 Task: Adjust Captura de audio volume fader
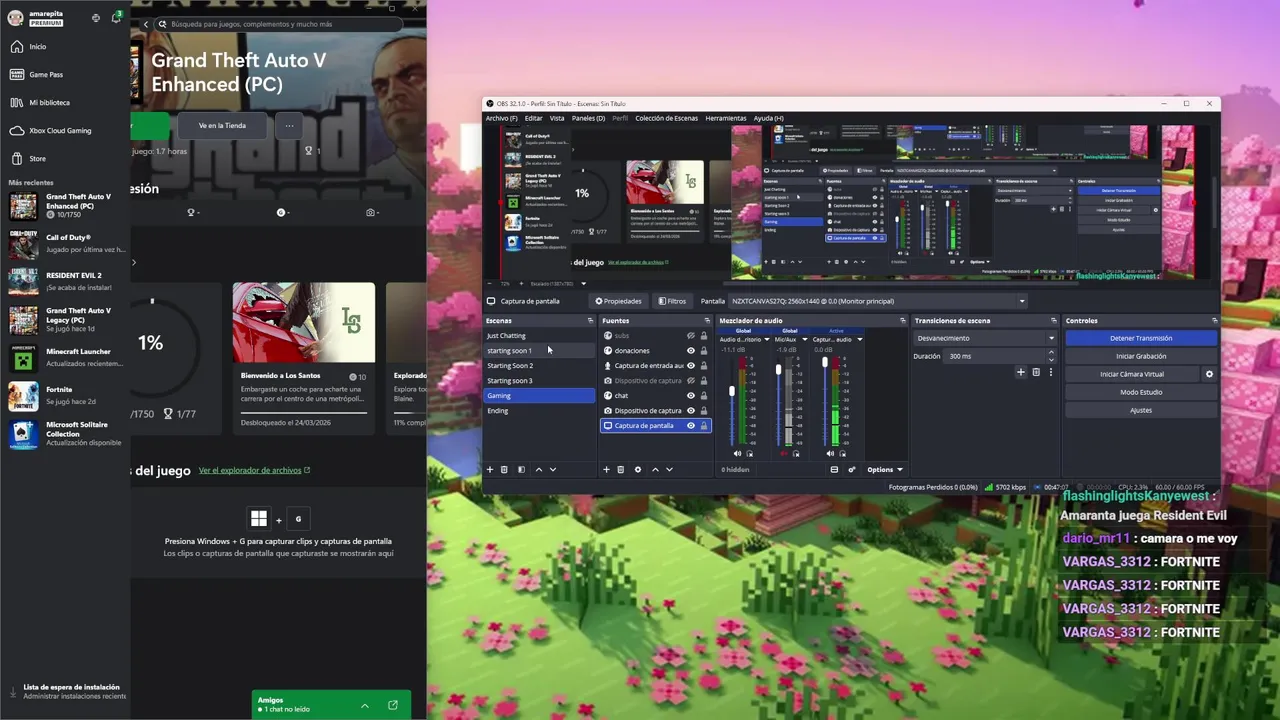coord(825,362)
